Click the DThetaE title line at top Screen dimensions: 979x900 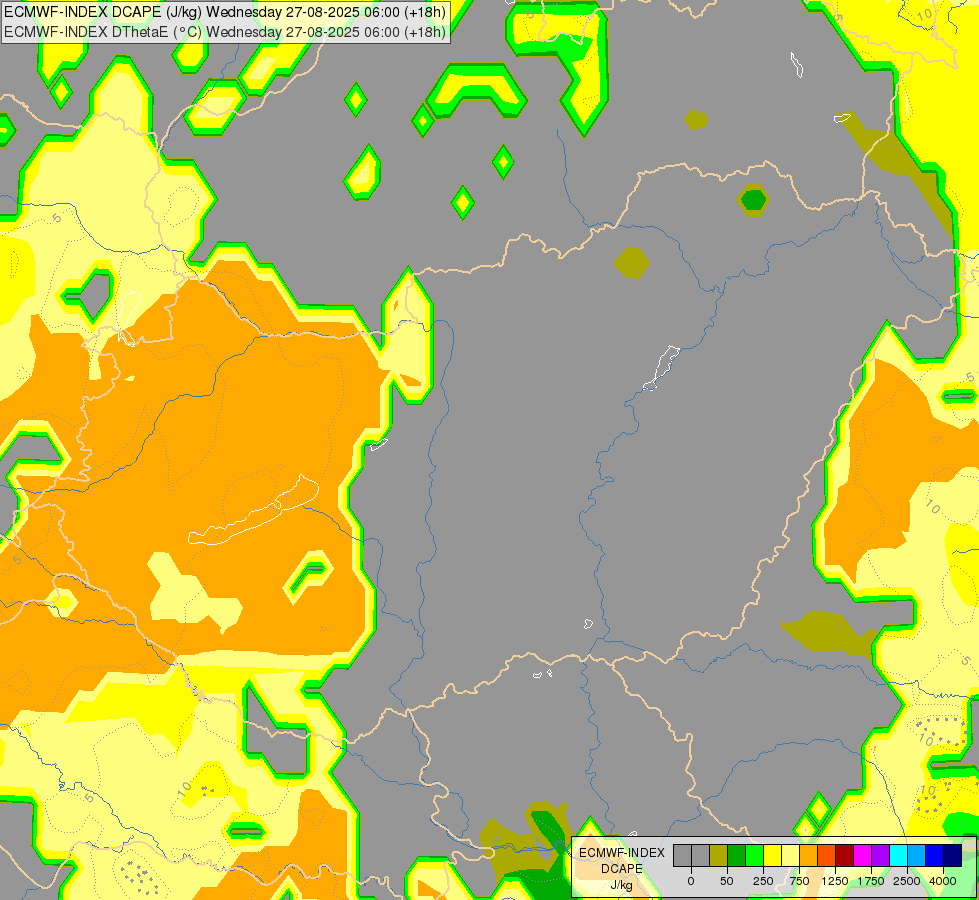[x=225, y=32]
